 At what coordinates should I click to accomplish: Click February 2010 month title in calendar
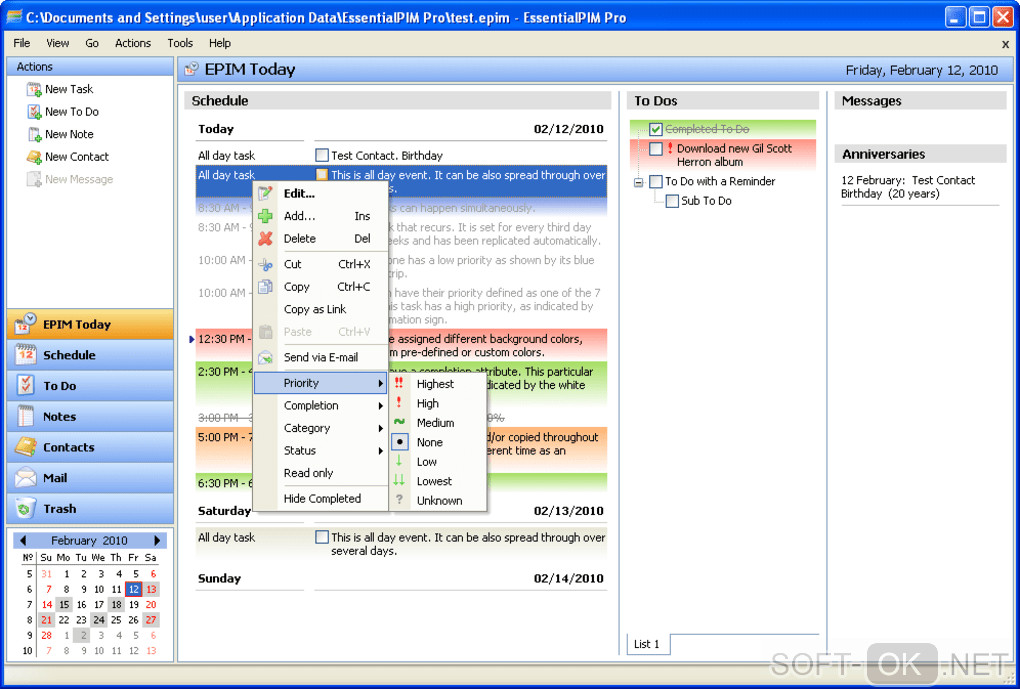pyautogui.click(x=89, y=541)
